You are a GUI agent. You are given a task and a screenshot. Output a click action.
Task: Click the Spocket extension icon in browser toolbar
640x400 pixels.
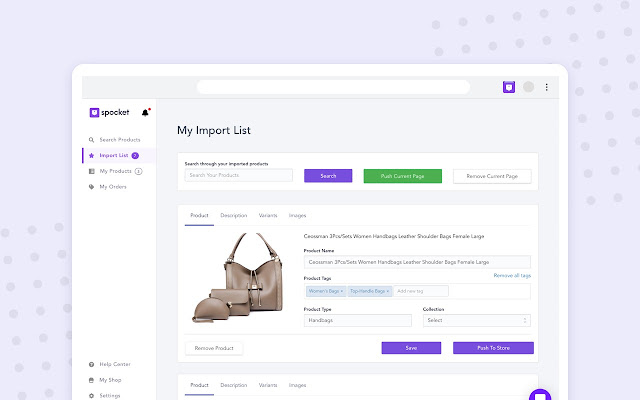(509, 87)
